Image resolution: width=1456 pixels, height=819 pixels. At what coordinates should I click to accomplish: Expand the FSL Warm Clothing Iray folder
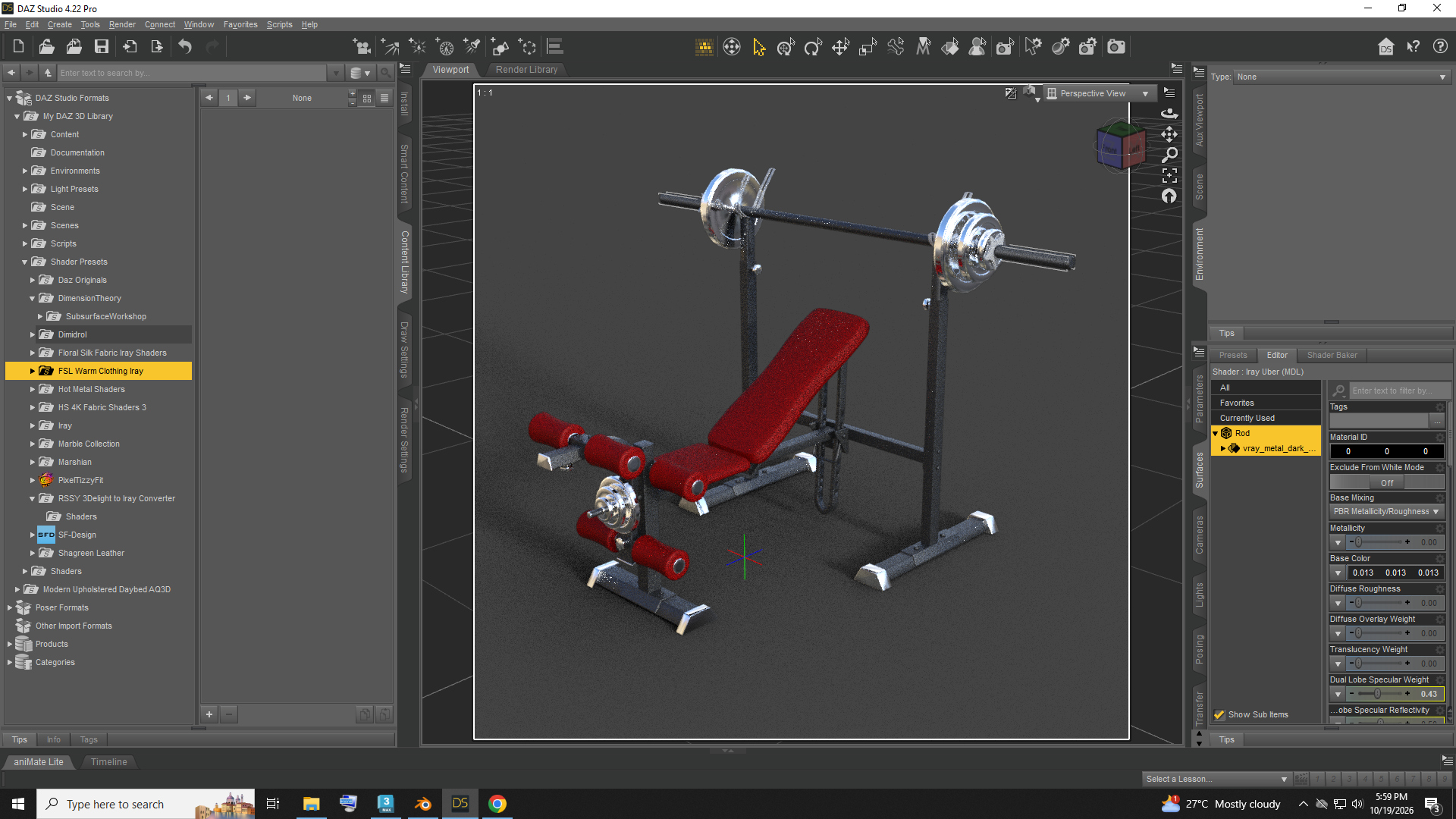tap(33, 372)
